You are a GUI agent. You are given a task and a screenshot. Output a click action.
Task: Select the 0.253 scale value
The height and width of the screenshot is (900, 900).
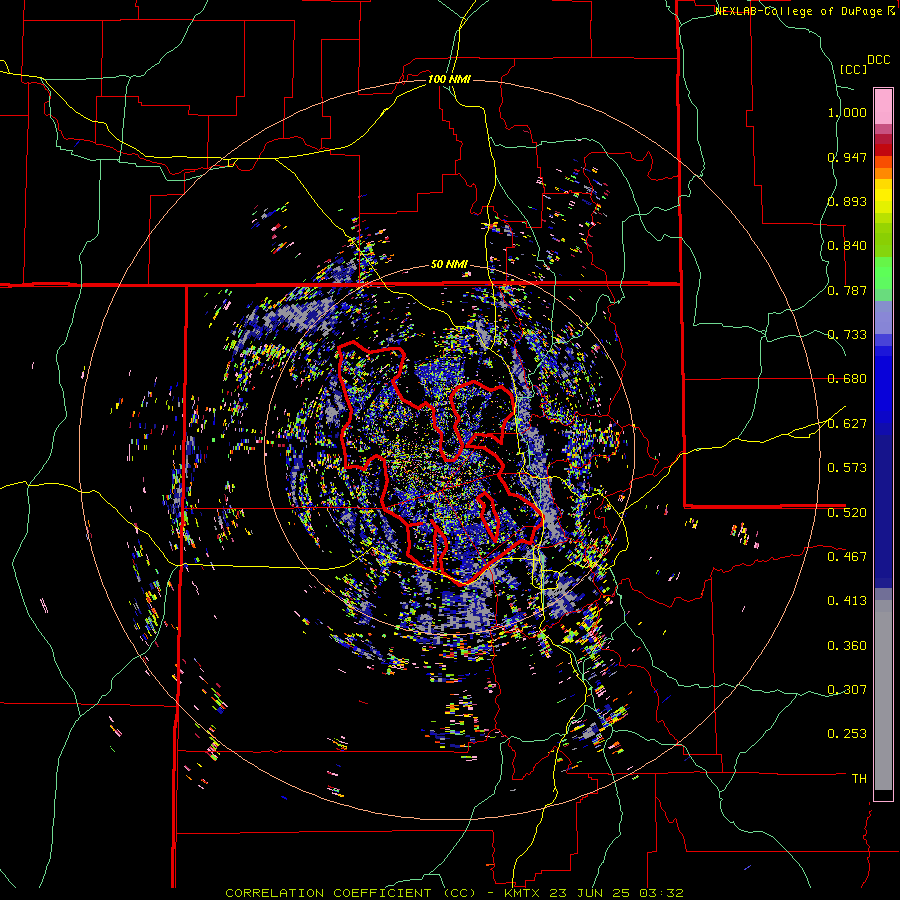[x=847, y=734]
